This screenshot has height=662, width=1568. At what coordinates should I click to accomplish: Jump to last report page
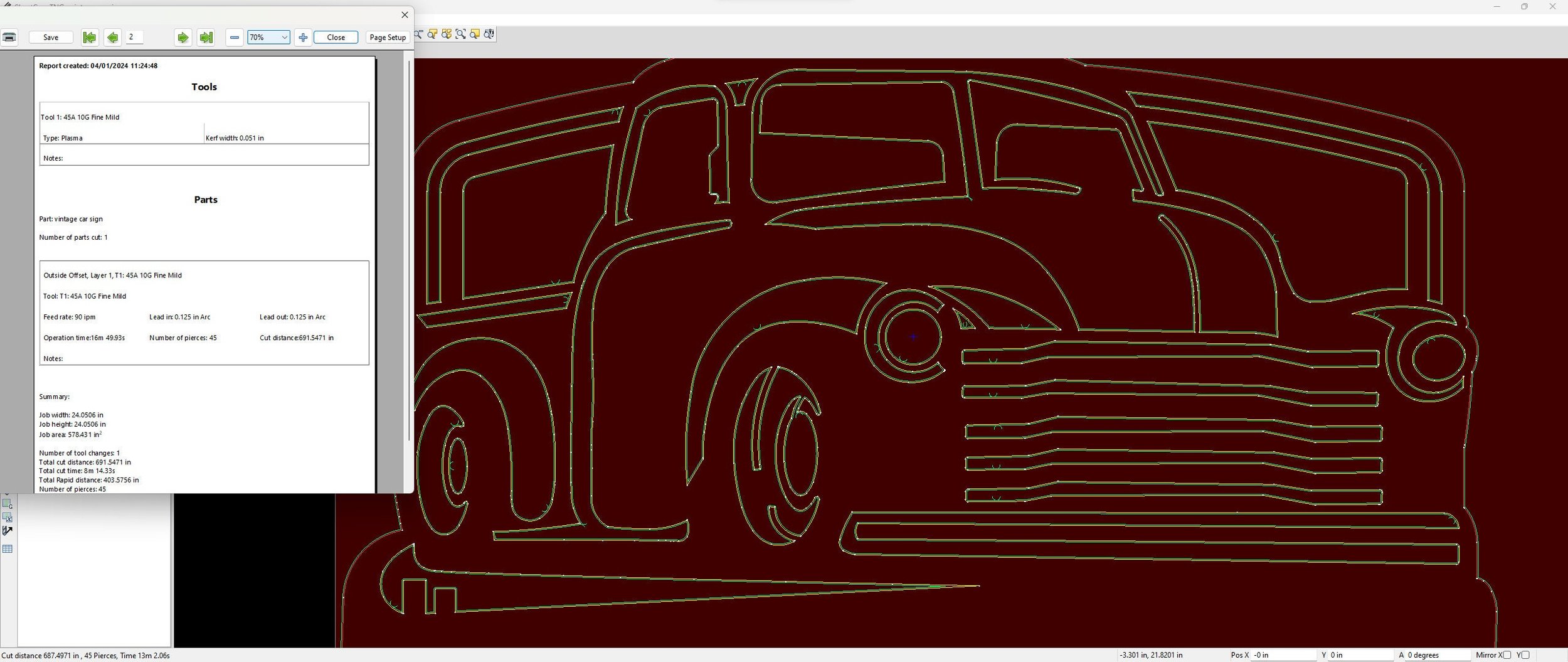pos(206,38)
